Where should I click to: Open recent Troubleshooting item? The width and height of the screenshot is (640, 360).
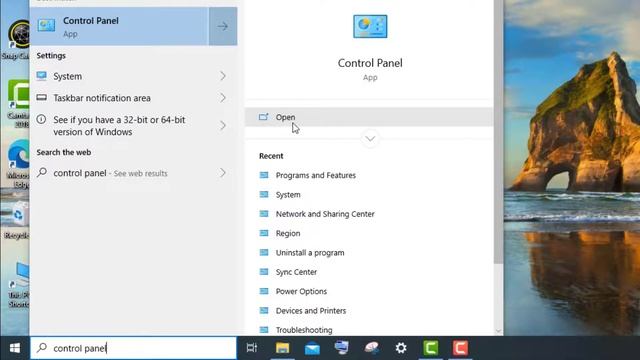point(304,330)
